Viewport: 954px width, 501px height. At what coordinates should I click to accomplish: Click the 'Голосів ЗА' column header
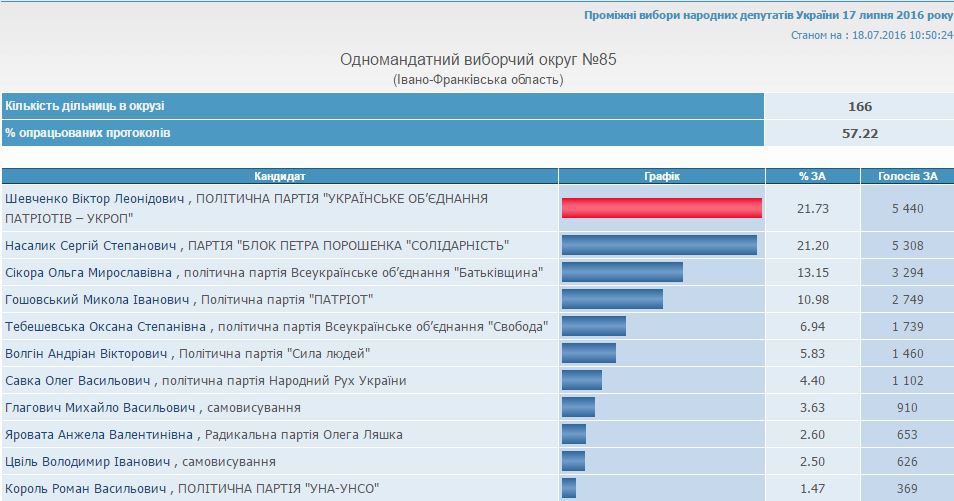pyautogui.click(x=907, y=176)
